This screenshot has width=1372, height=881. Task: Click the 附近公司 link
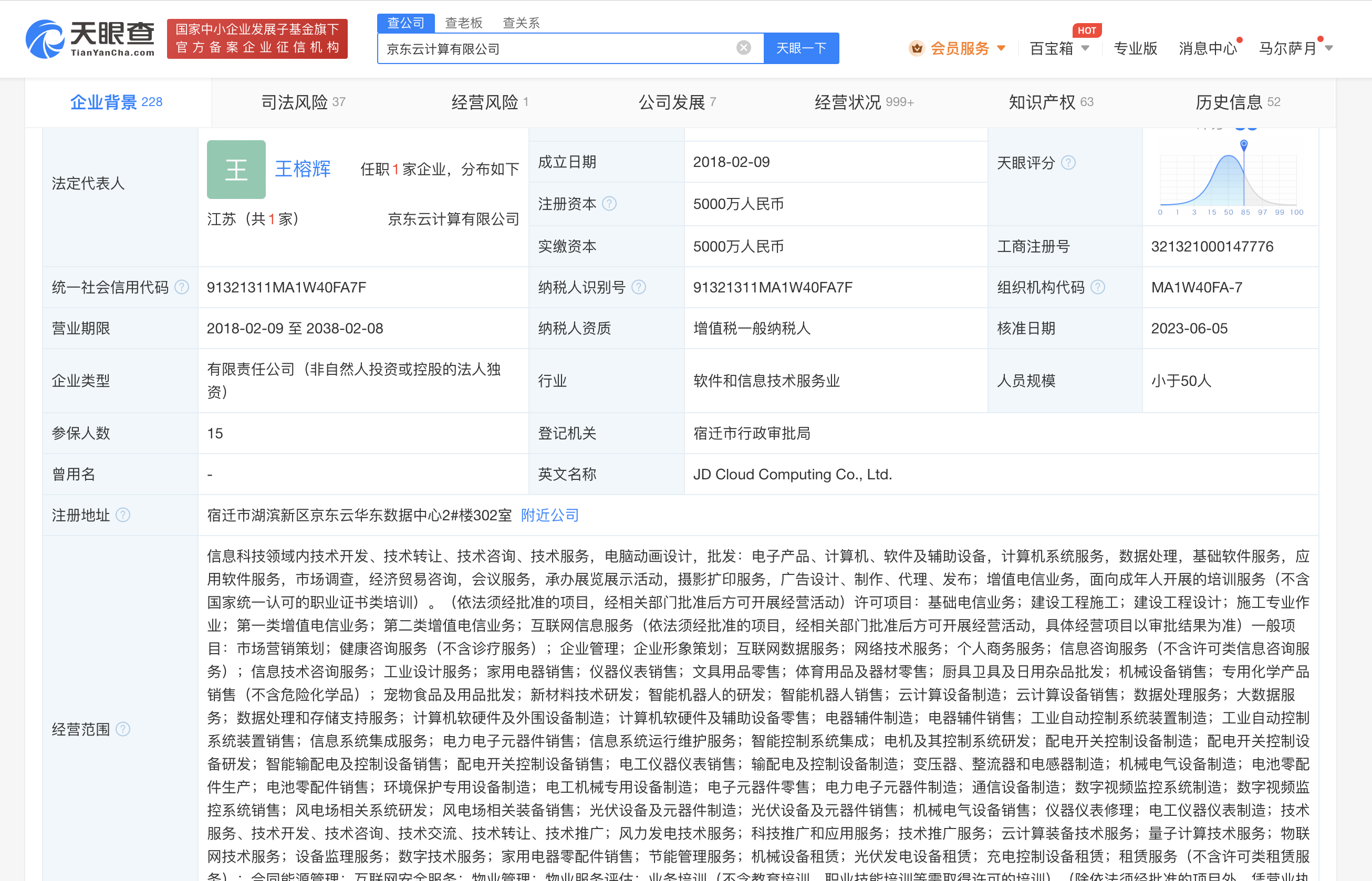pyautogui.click(x=549, y=516)
